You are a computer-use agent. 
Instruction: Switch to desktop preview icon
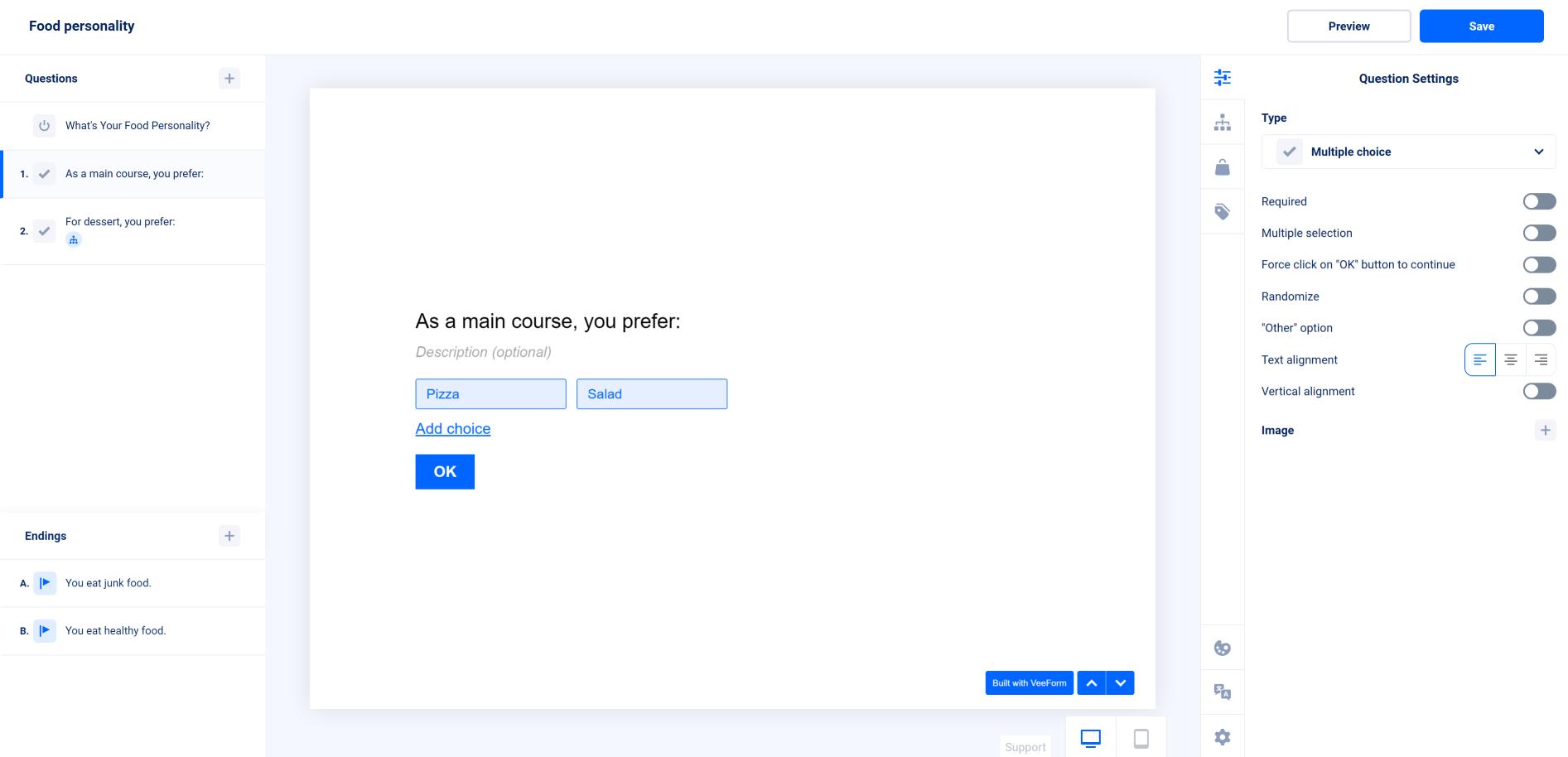[1091, 738]
